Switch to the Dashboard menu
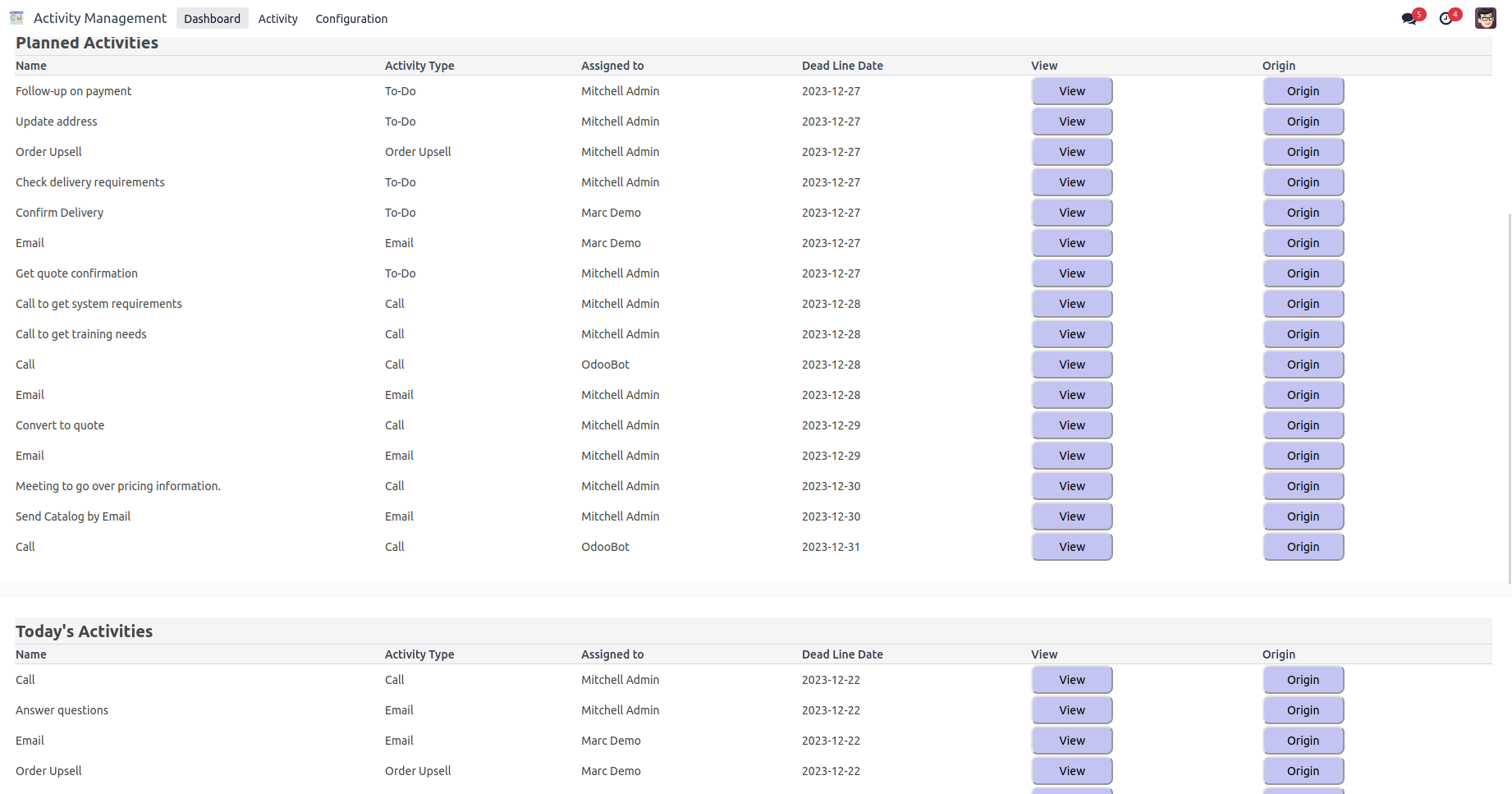This screenshot has width=1512, height=794. coord(212,18)
